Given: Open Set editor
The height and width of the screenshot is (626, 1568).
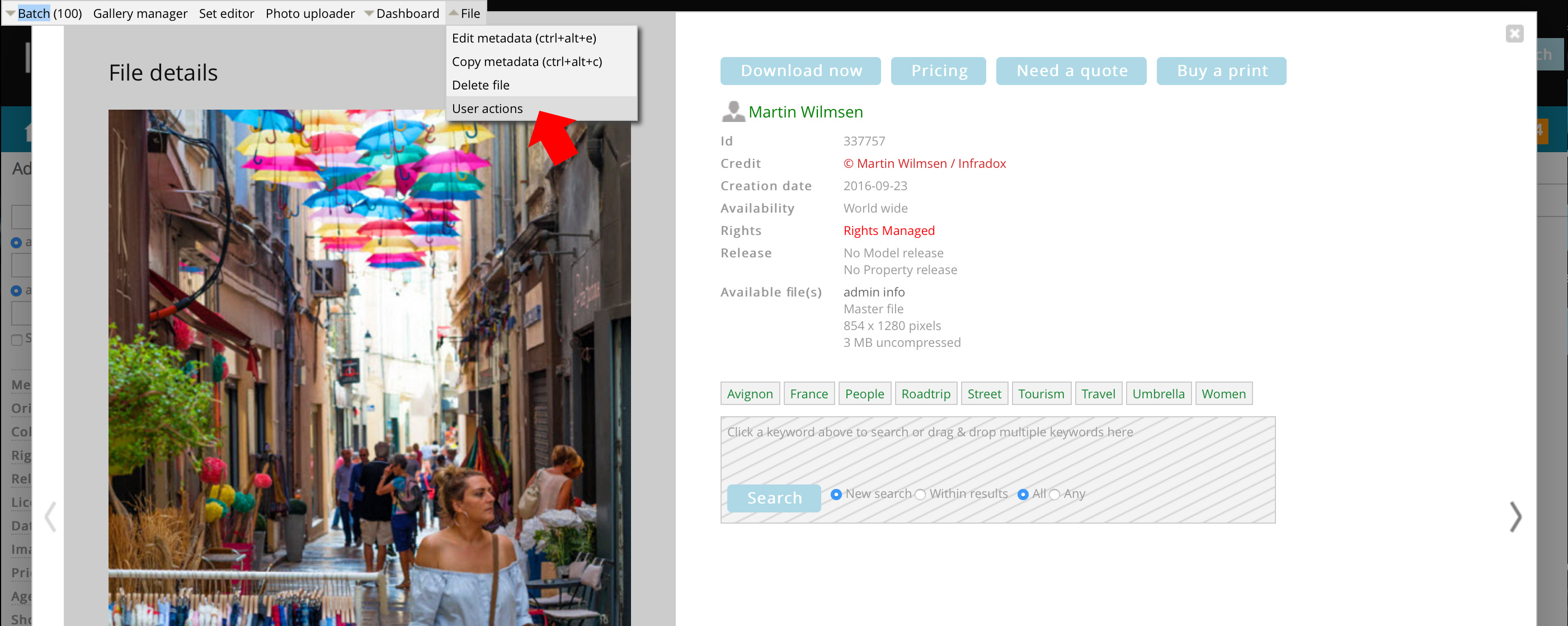Looking at the screenshot, I should [x=227, y=13].
